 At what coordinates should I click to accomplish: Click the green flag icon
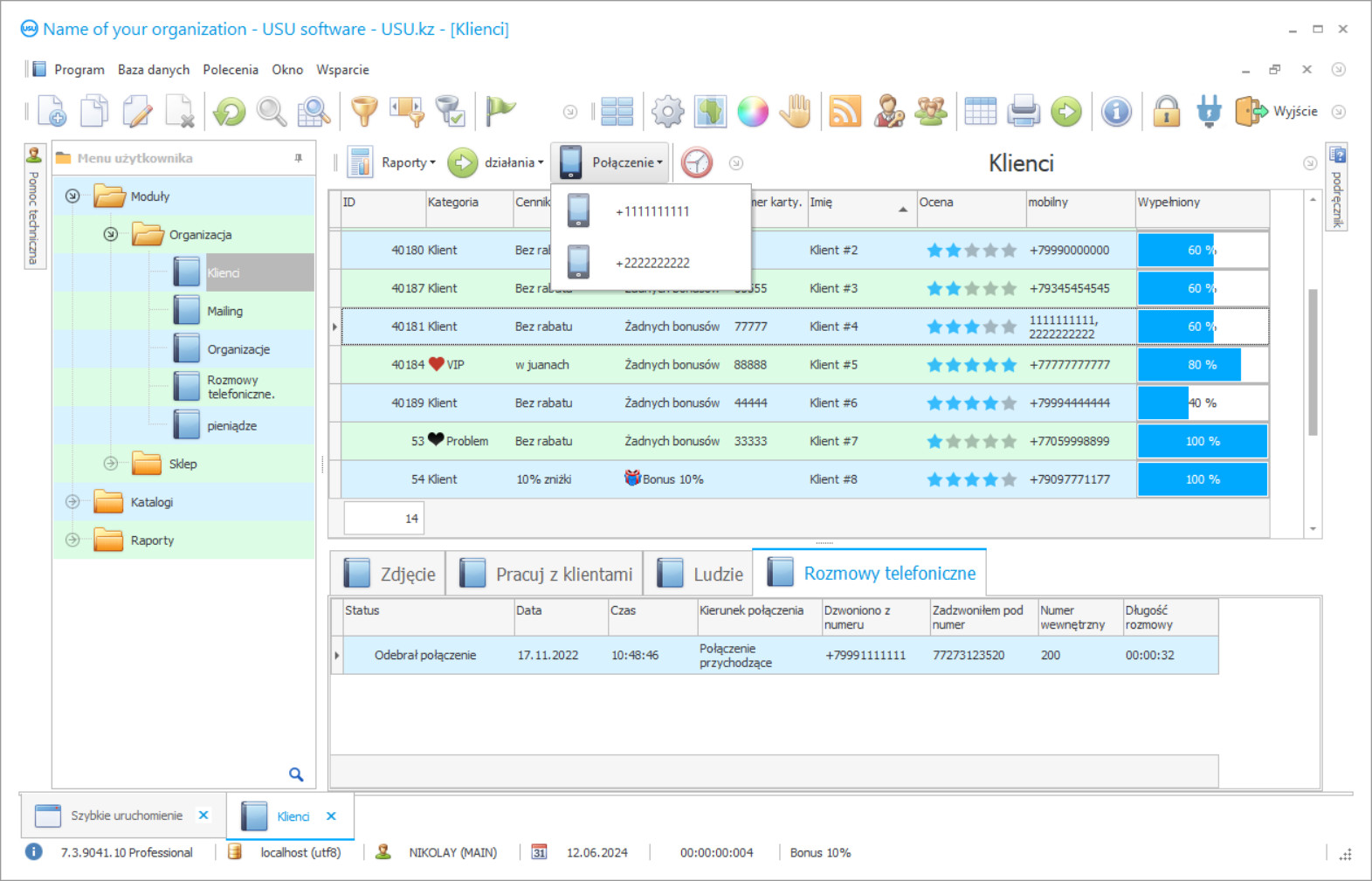[500, 110]
